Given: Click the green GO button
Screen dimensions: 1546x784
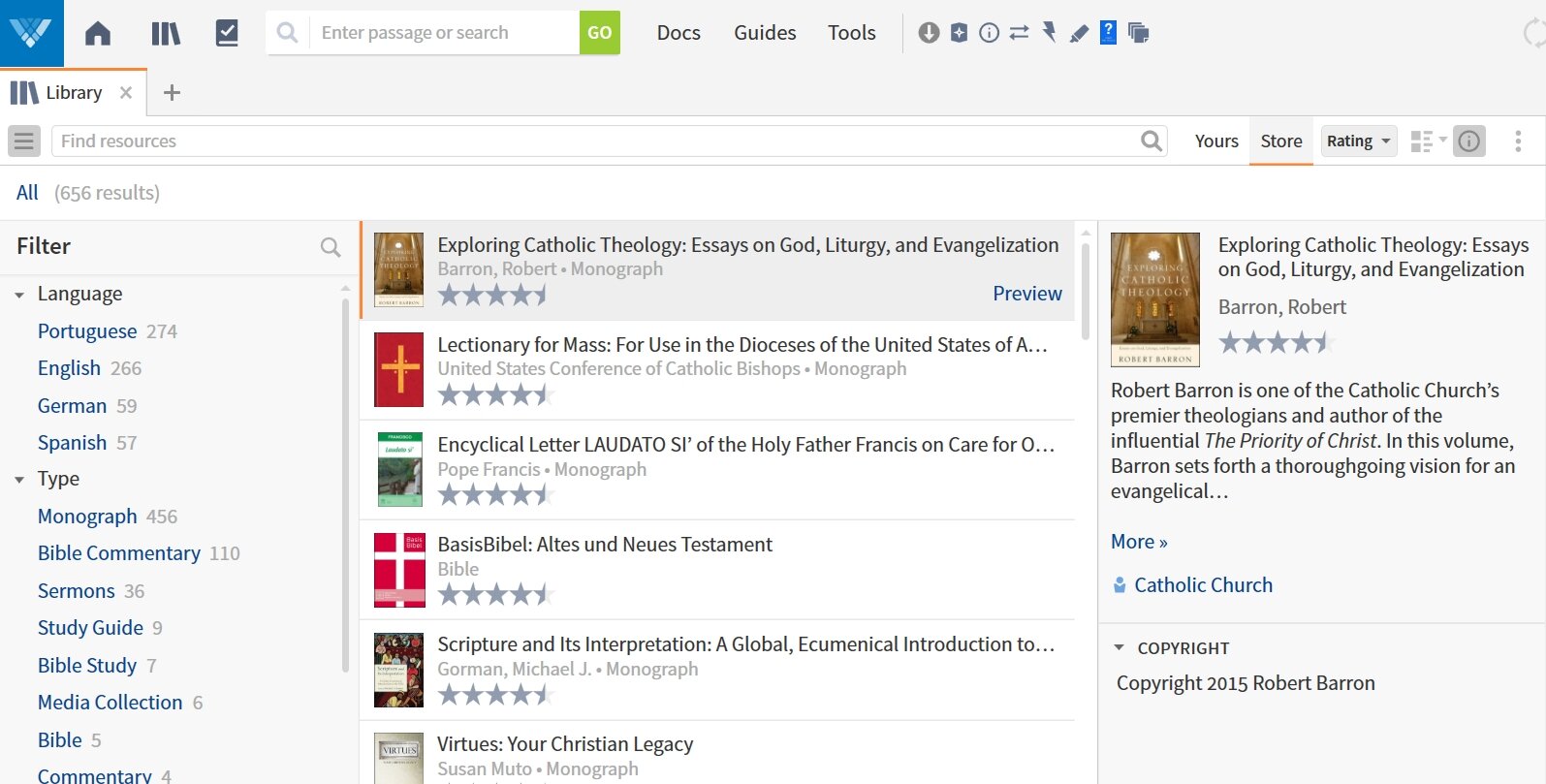Looking at the screenshot, I should coord(600,33).
